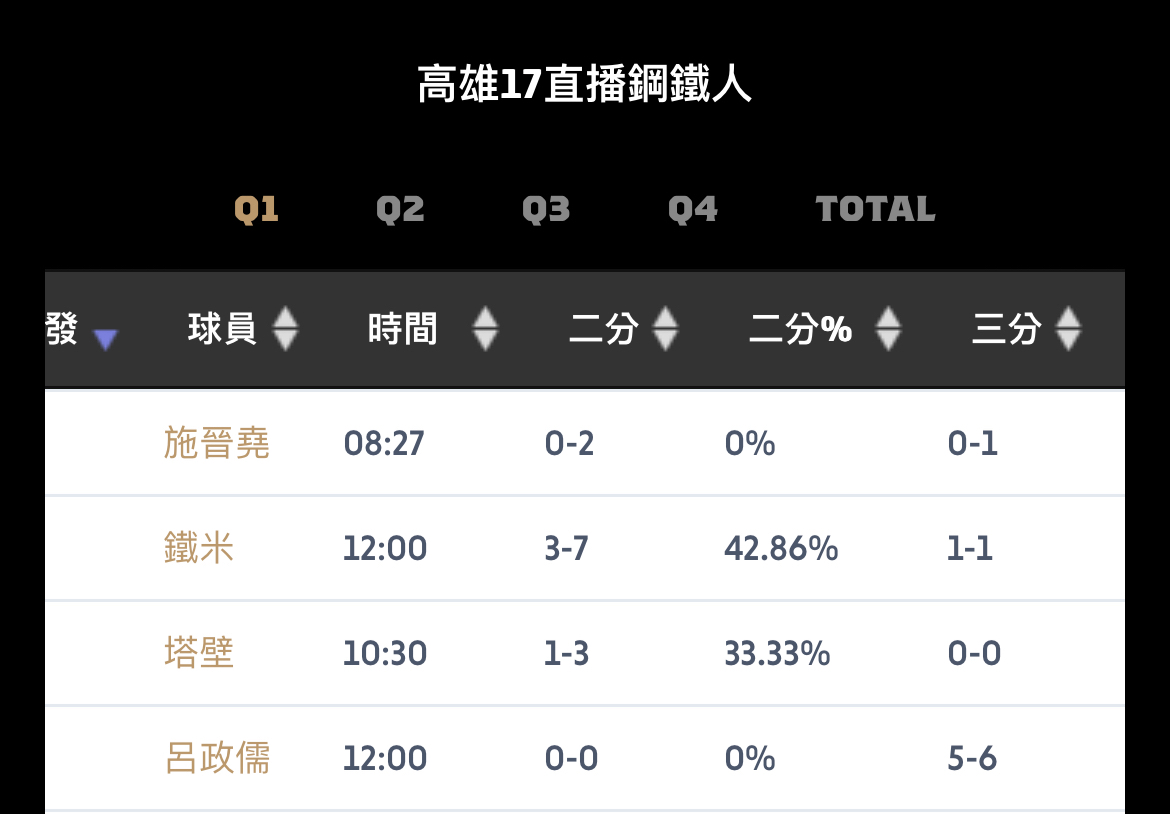This screenshot has height=814, width=1170.
Task: Click the 球員 column header text
Action: [222, 328]
